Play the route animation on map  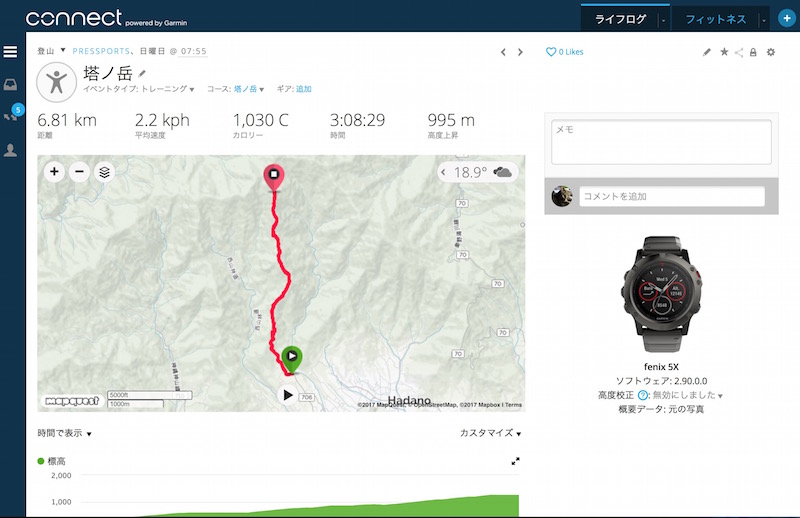tap(288, 395)
